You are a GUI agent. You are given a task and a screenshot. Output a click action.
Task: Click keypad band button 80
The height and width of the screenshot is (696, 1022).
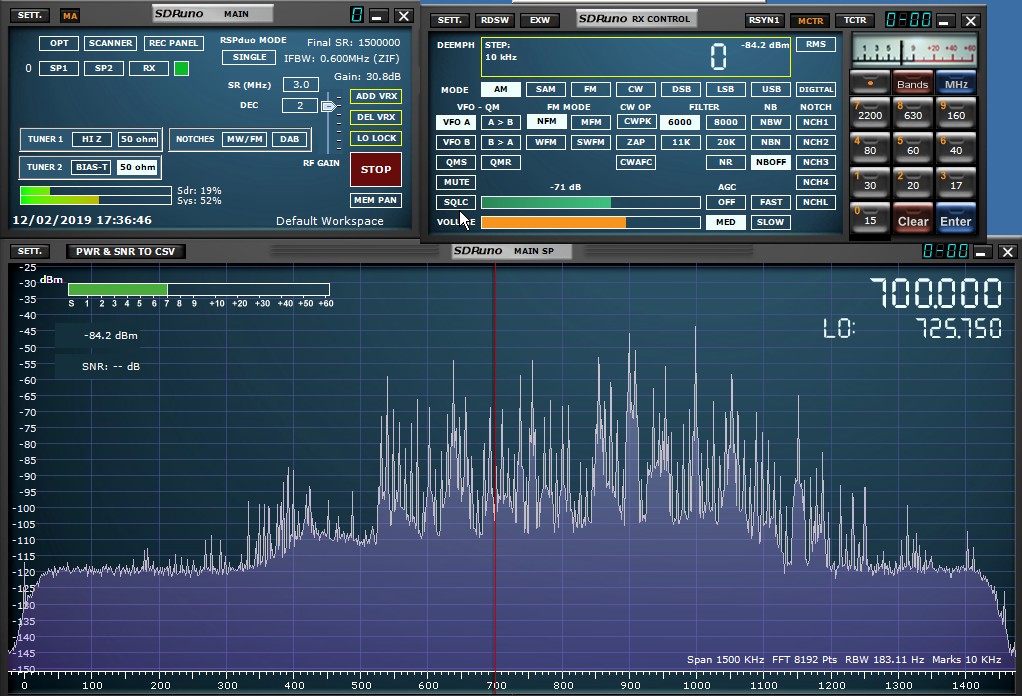[x=870, y=147]
